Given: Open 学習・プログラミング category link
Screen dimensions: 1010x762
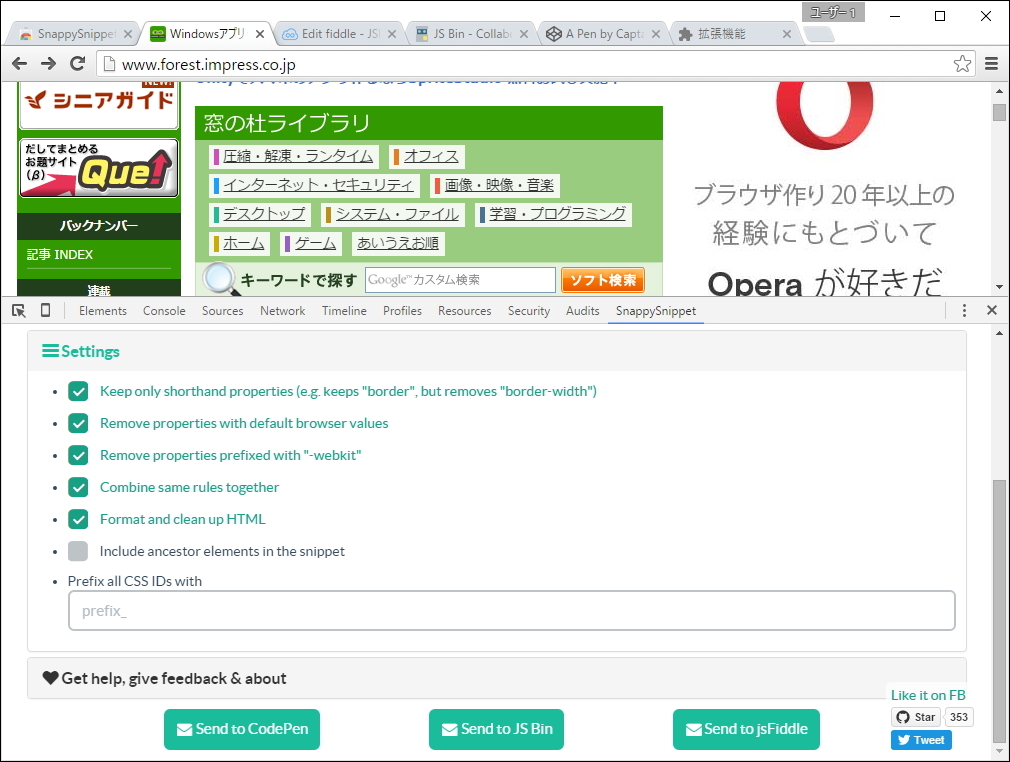Looking at the screenshot, I should 557,214.
